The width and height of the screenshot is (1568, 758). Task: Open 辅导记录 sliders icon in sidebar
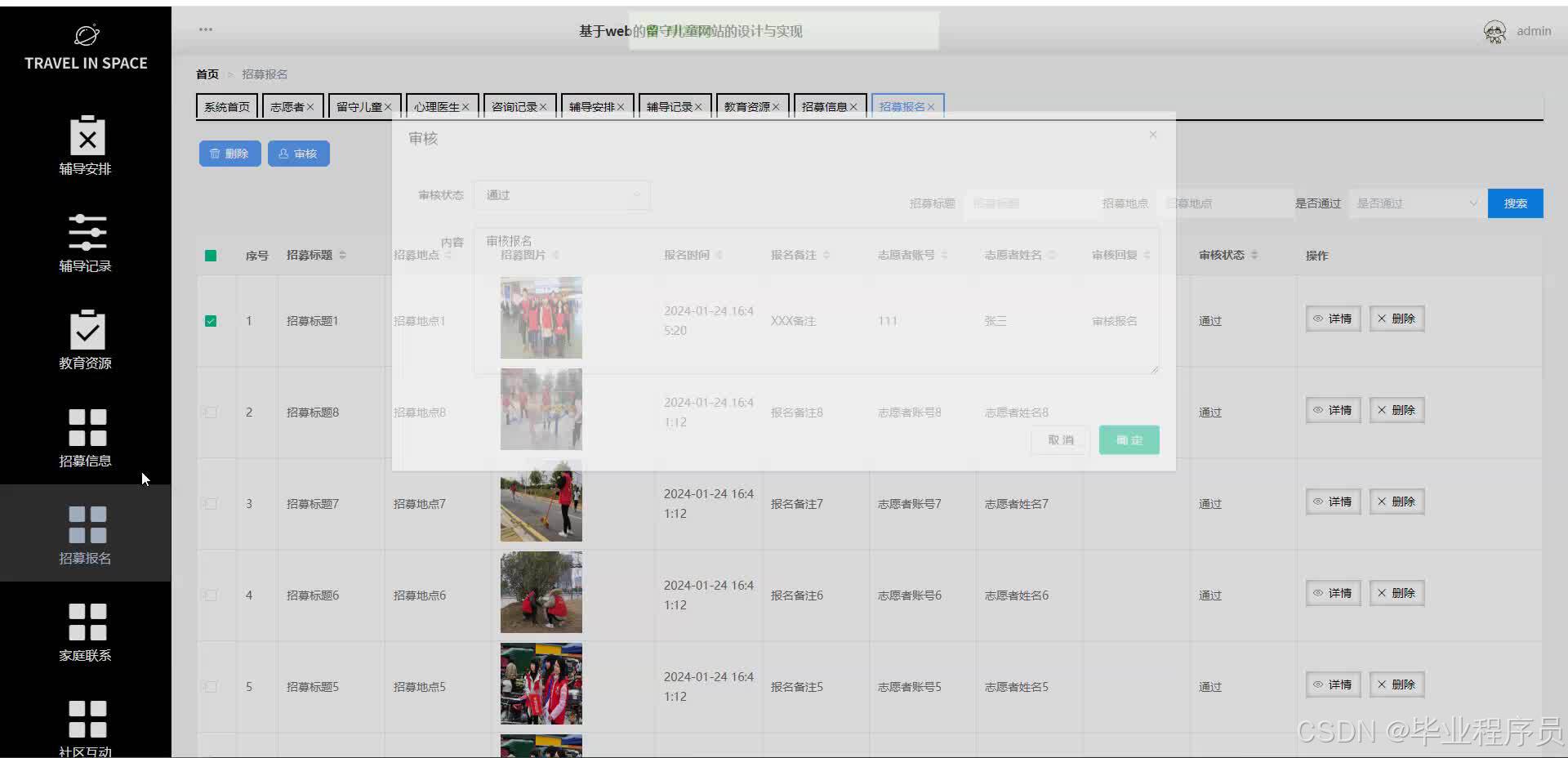pyautogui.click(x=87, y=233)
